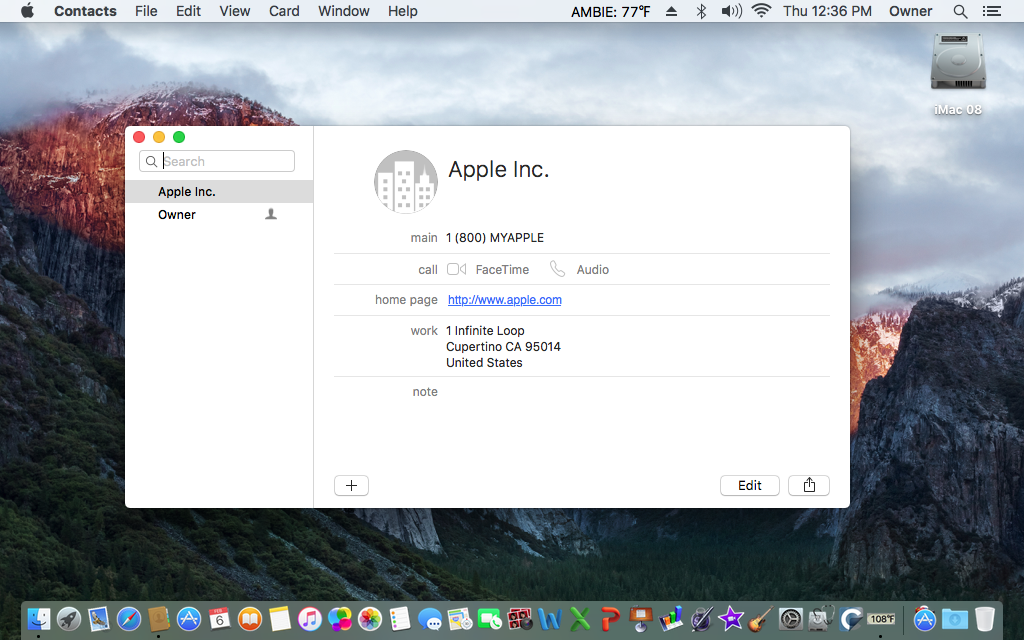The height and width of the screenshot is (640, 1024).
Task: Click the phone number 1 (800) MYAPPLE
Action: pos(495,238)
